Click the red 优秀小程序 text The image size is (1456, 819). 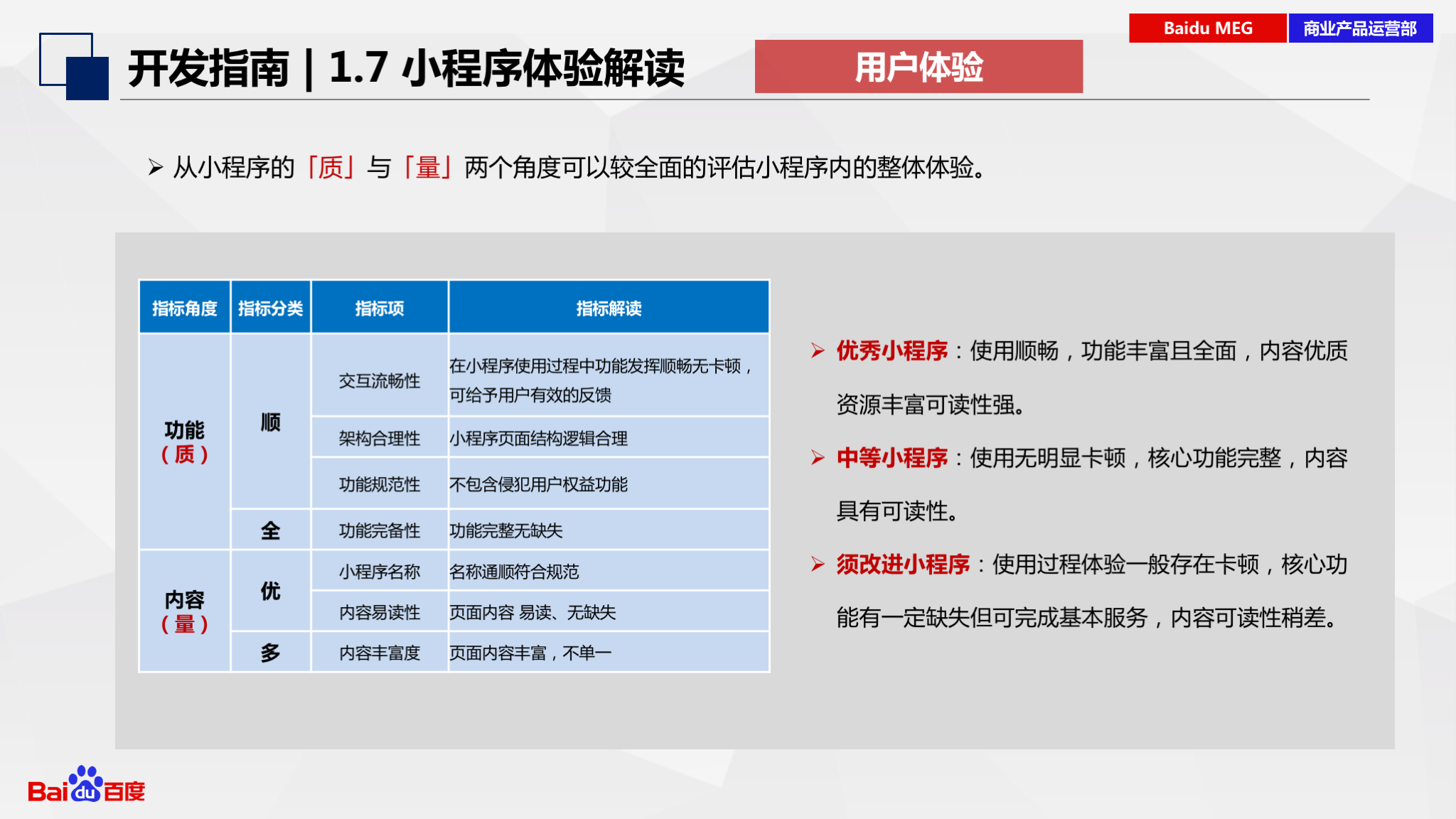click(x=892, y=350)
